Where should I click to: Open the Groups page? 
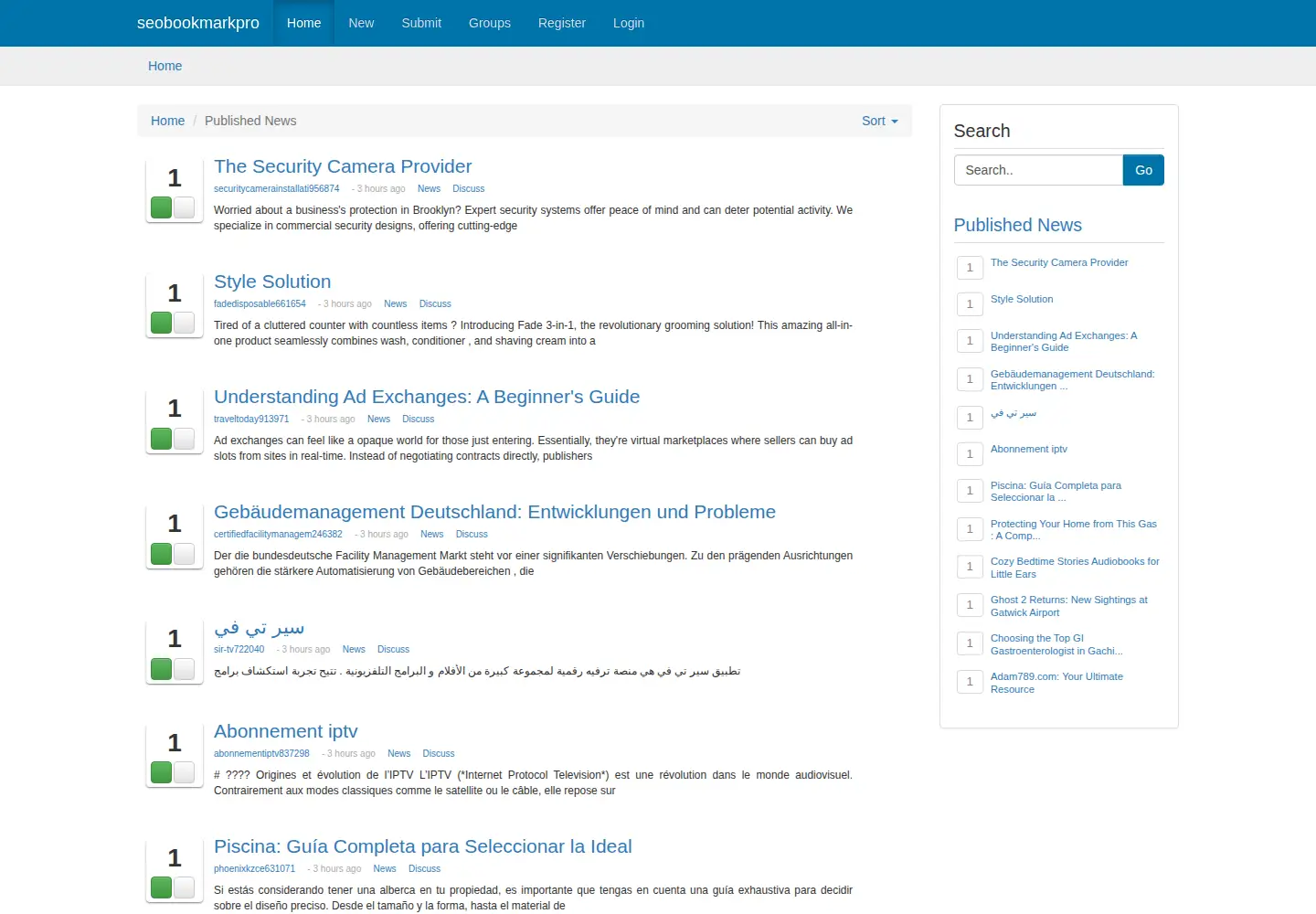click(x=490, y=23)
